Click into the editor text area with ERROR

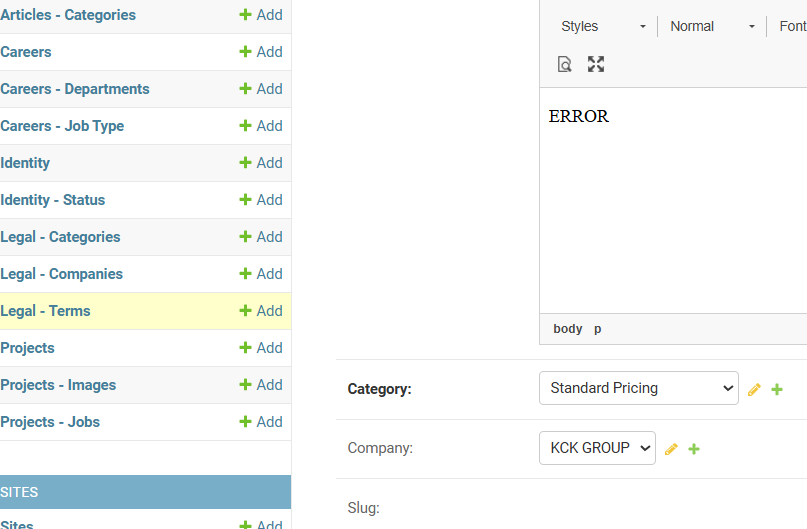pyautogui.click(x=670, y=200)
